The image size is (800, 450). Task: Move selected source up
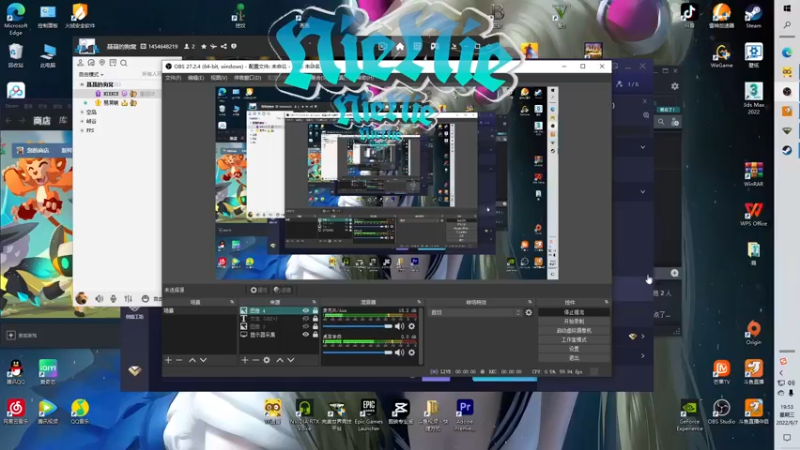tap(280, 360)
